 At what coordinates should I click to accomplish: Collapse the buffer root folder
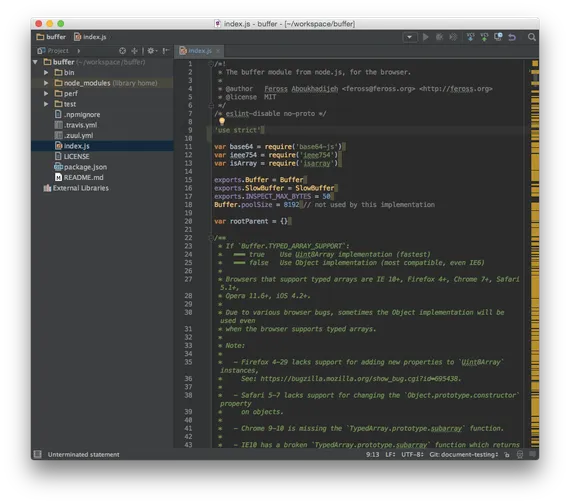pos(35,62)
